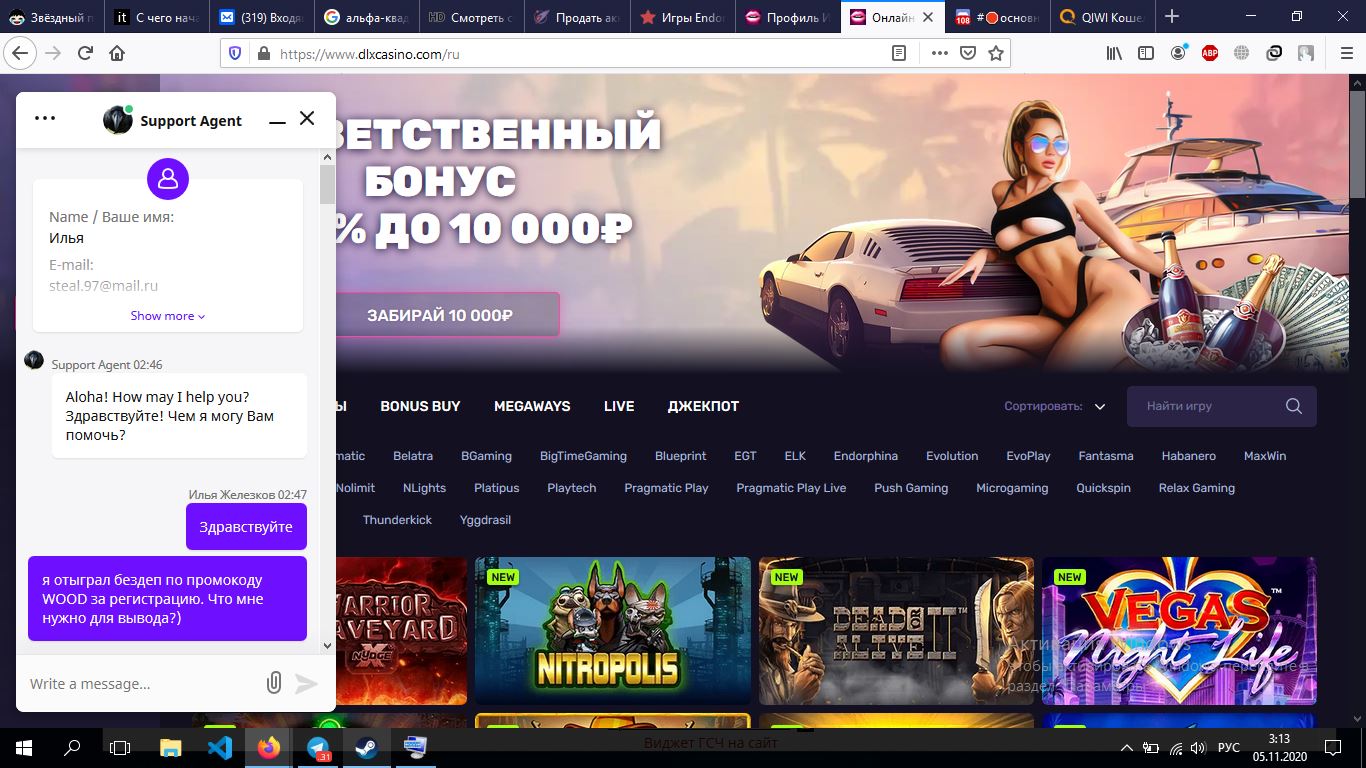
Task: Open a new browser tab with plus
Action: pos(1172,16)
